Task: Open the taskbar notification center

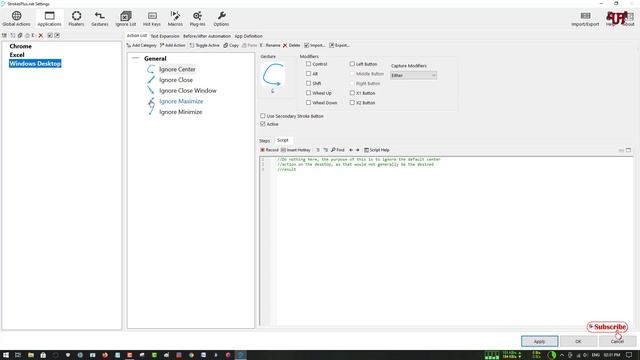Action: [629, 355]
